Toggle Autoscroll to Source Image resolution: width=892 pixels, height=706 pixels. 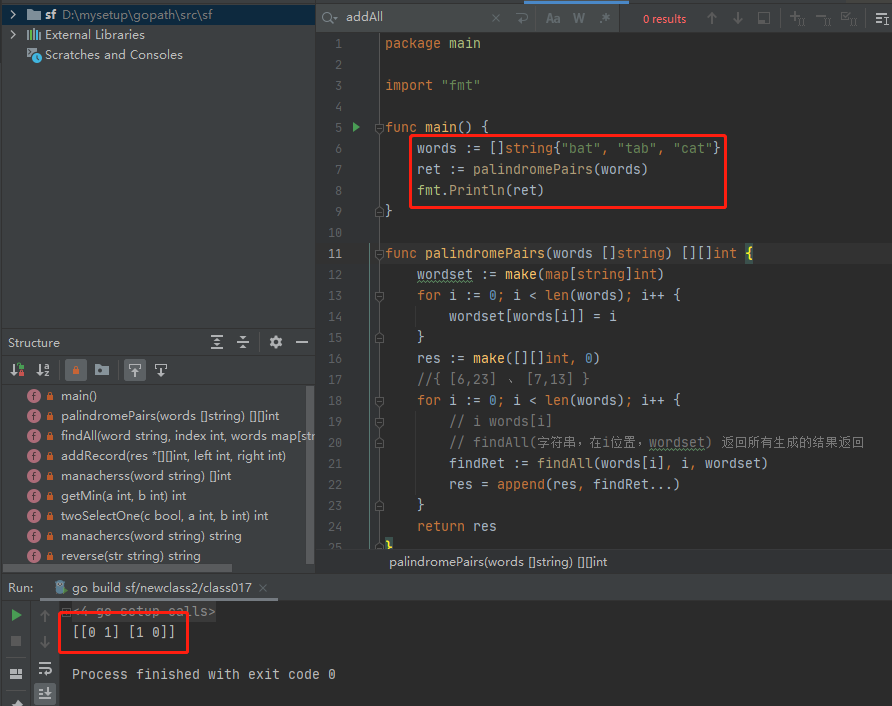135,370
